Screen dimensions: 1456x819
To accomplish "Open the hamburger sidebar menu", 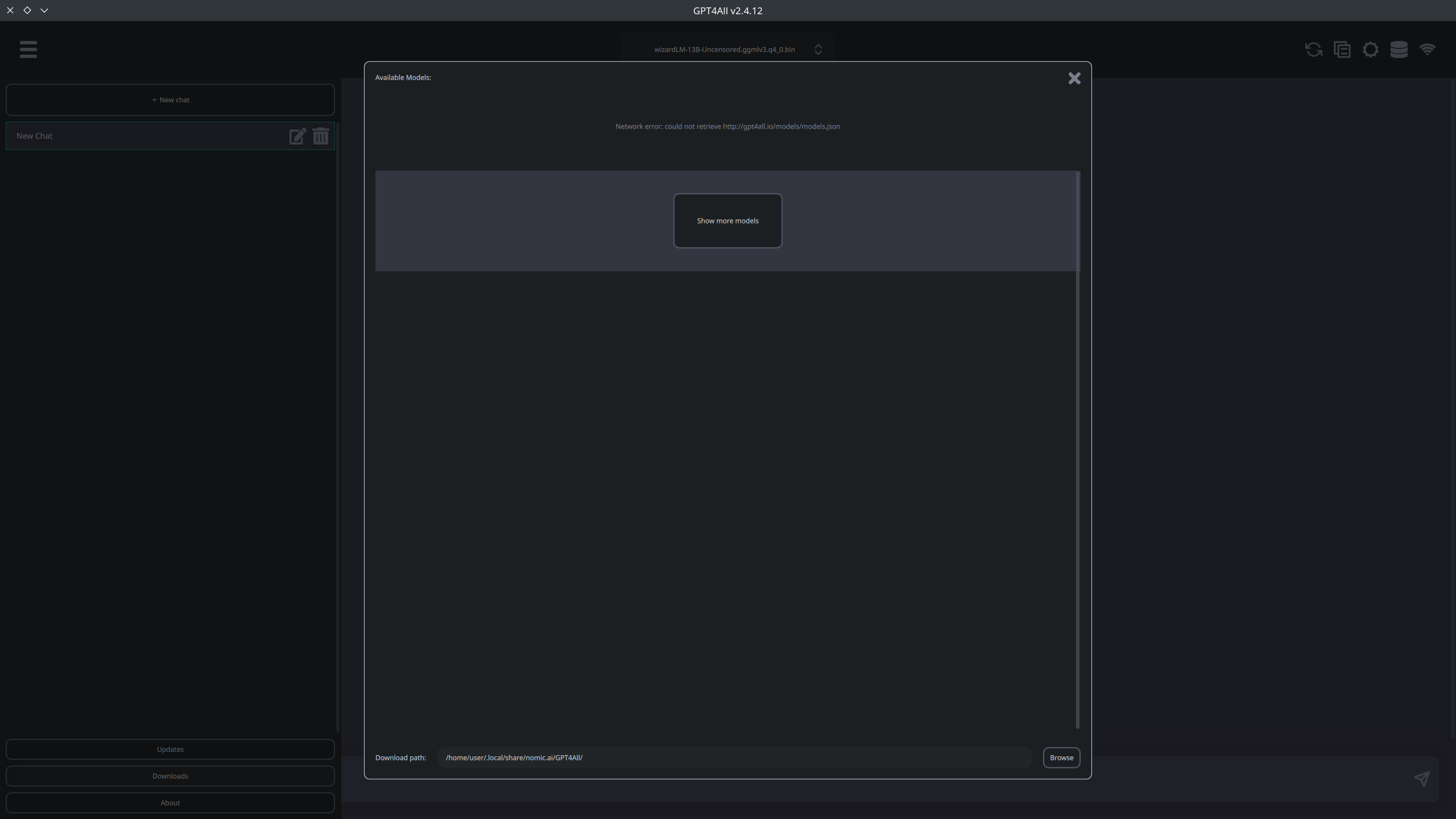I will click(28, 49).
